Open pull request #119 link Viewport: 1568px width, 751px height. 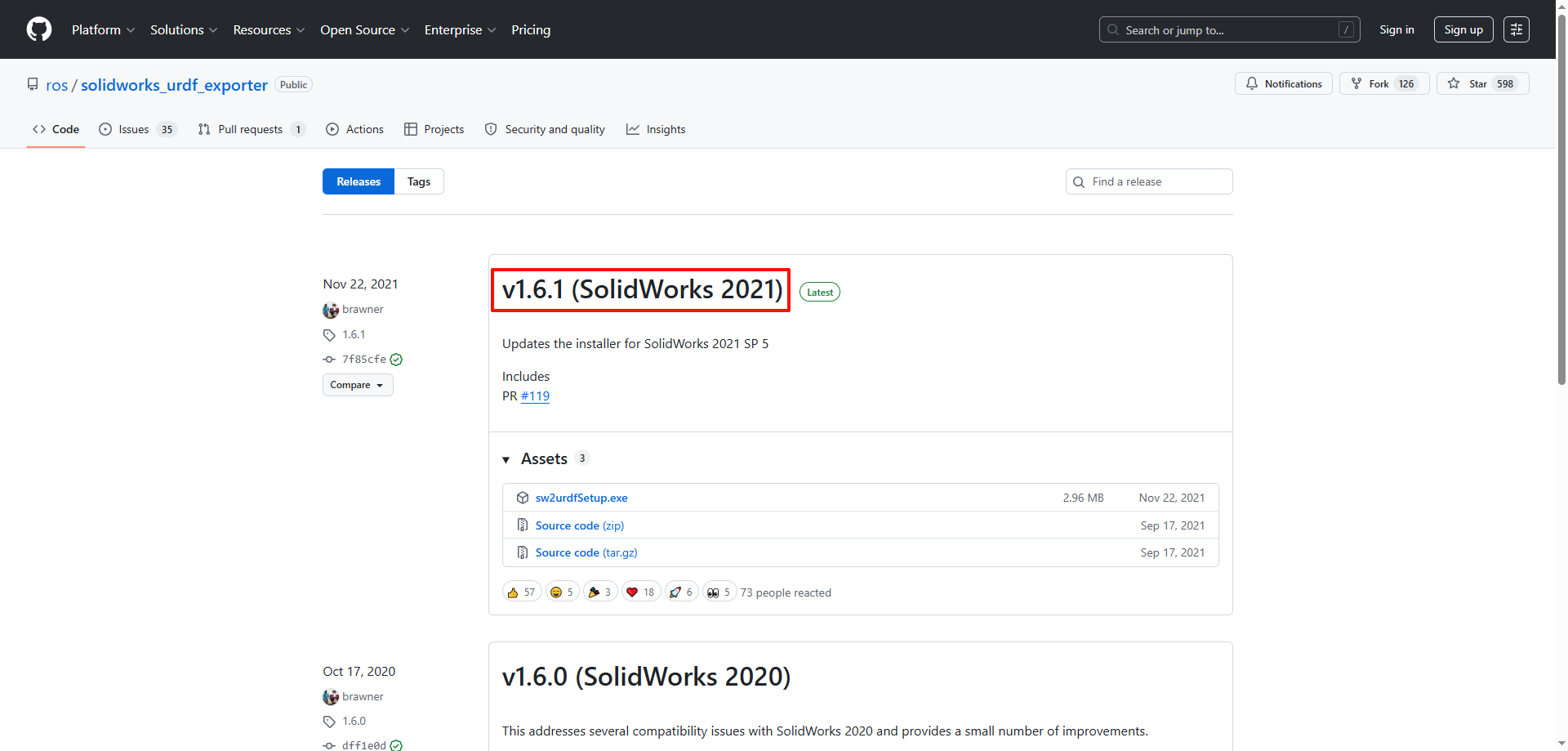(x=535, y=396)
